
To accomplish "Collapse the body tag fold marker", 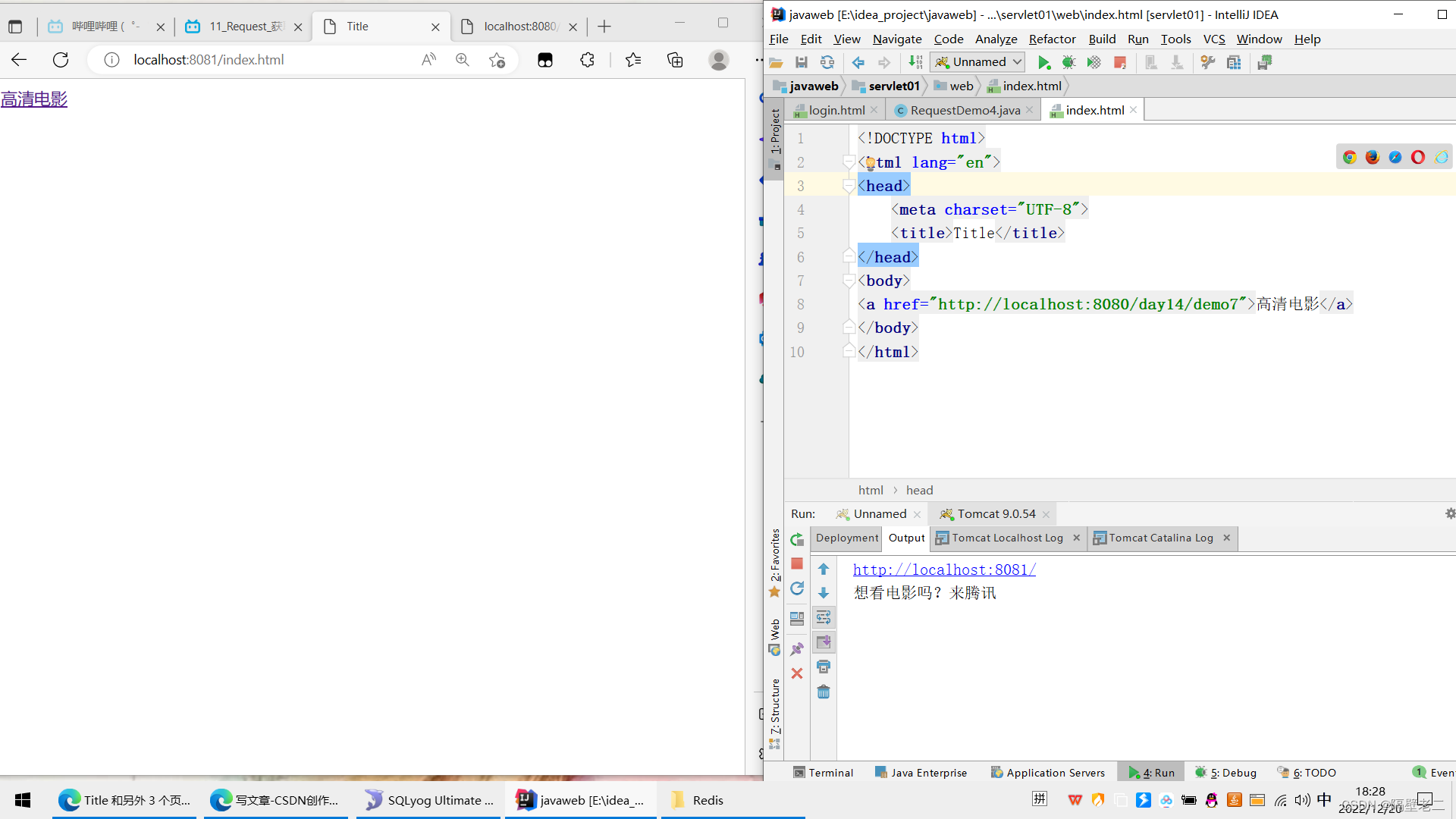I will [x=849, y=281].
